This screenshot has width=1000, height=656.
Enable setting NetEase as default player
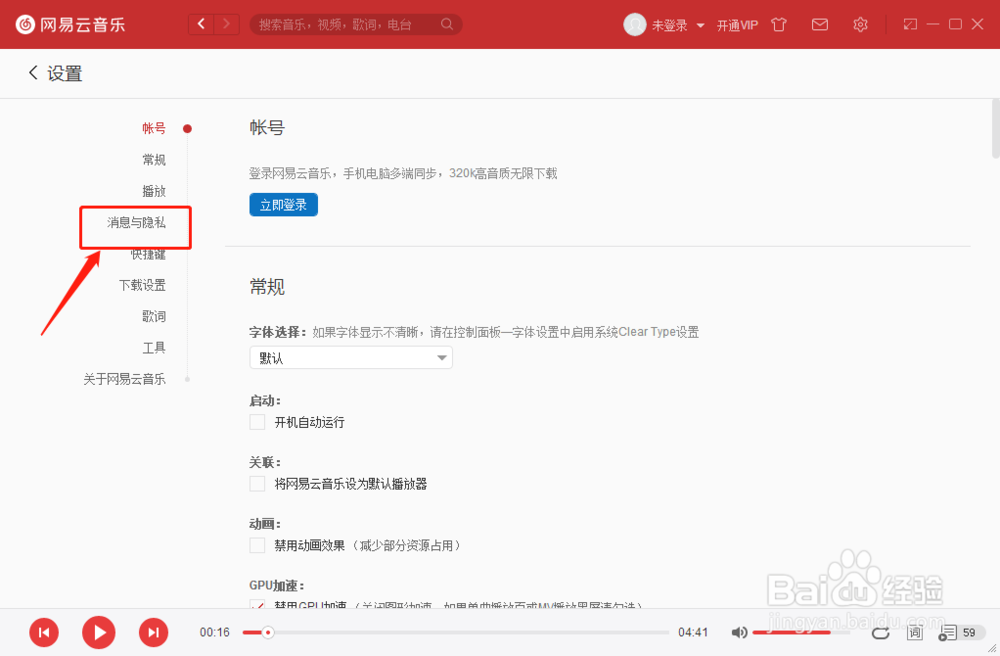pyautogui.click(x=256, y=483)
